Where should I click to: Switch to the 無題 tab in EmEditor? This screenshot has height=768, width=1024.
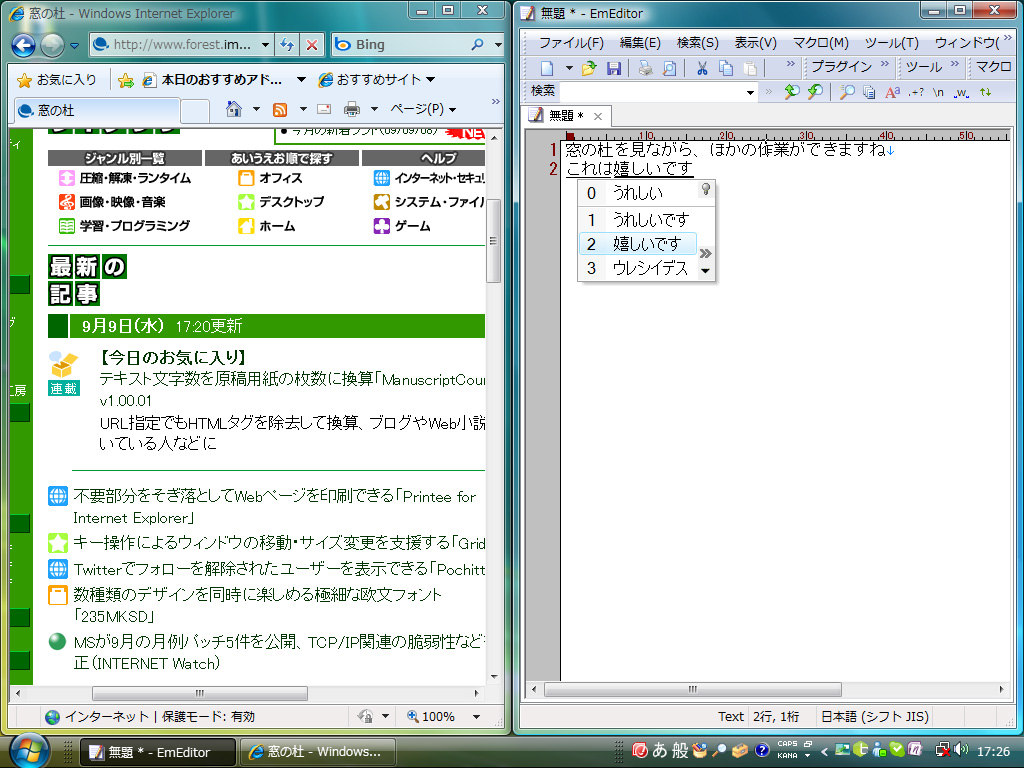click(565, 116)
